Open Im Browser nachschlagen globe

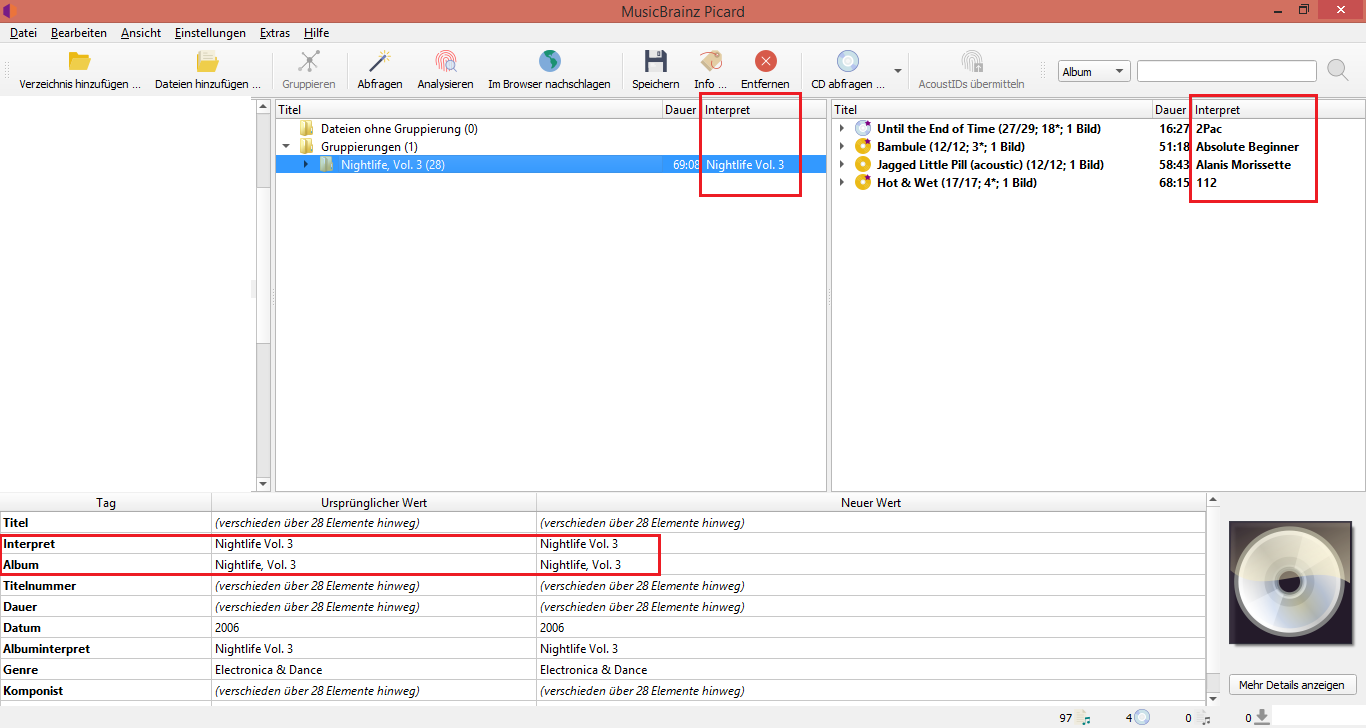[x=549, y=62]
